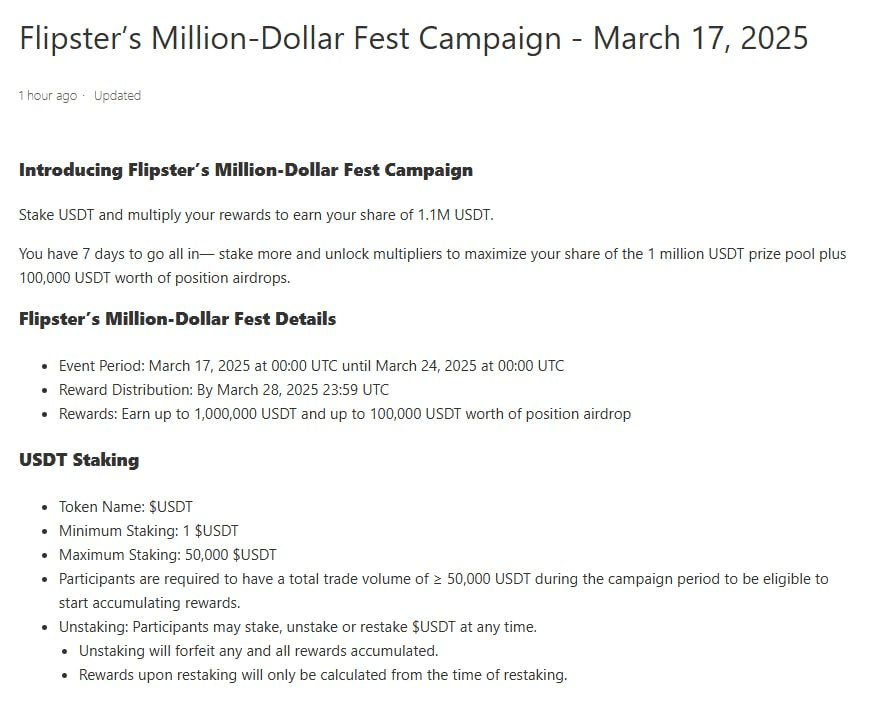Click 'Unstaking will forfeit' sub-bullet
This screenshot has width=890, height=706.
258,650
